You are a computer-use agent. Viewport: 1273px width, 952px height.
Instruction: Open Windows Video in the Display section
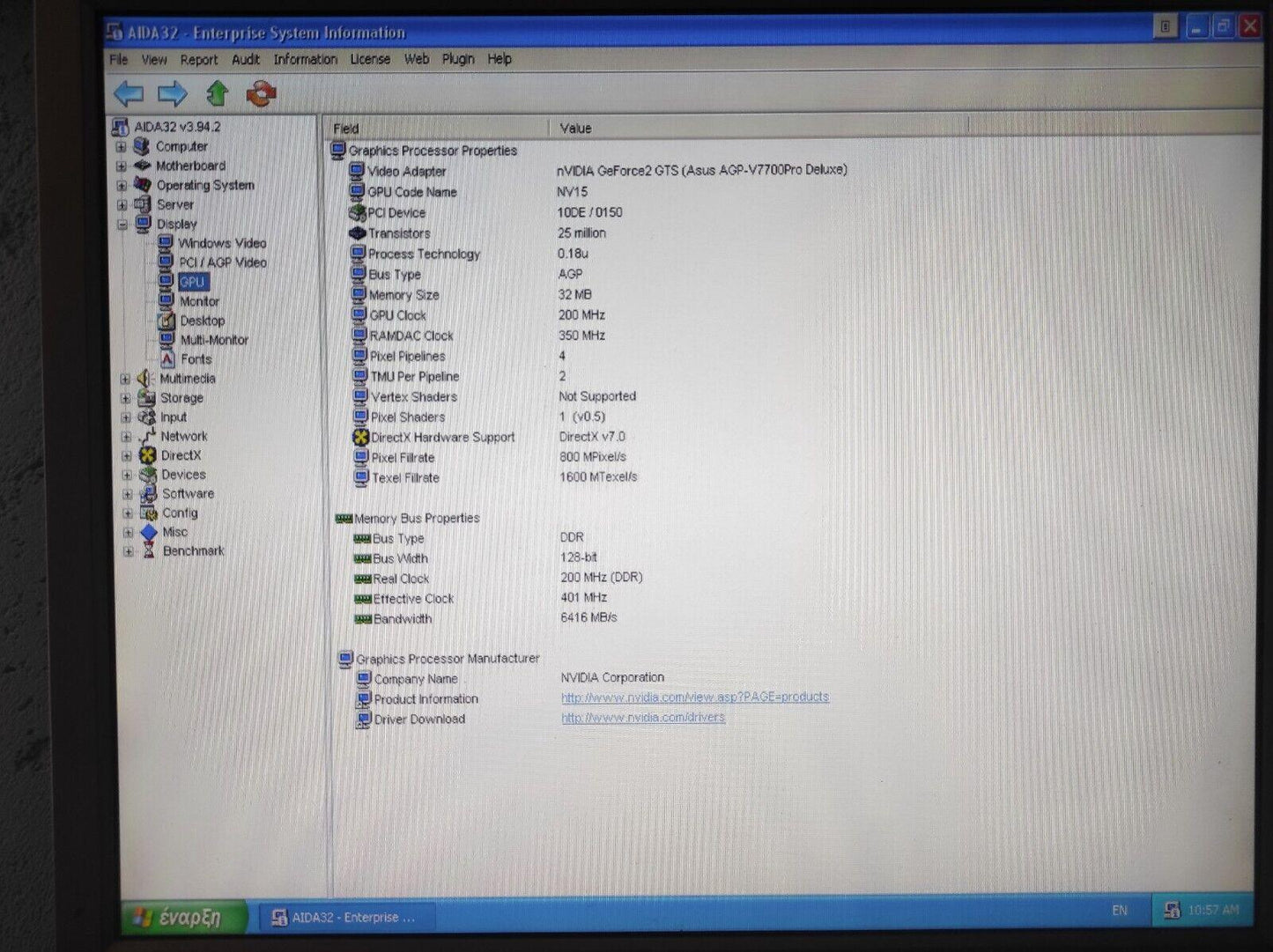coord(221,243)
